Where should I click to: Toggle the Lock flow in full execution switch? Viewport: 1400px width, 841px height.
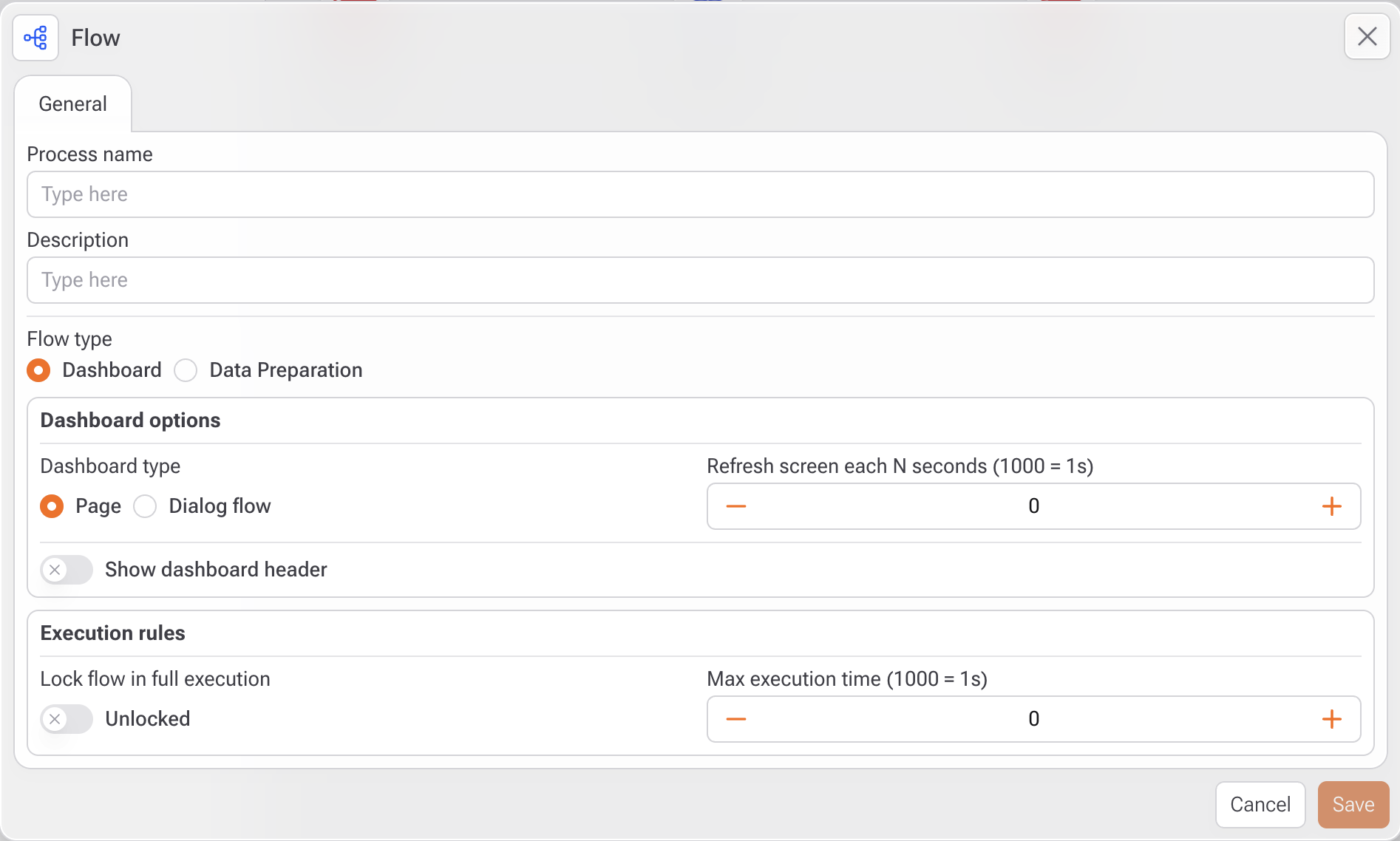(x=67, y=719)
